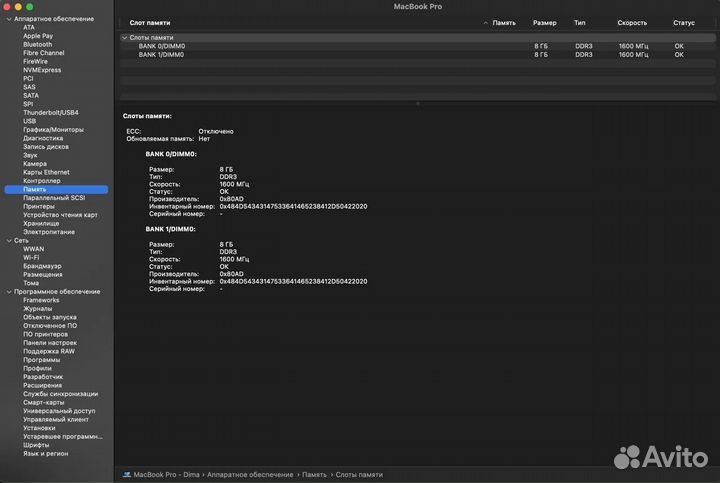
Task: Select Звук in sidebar
Action: [30, 155]
